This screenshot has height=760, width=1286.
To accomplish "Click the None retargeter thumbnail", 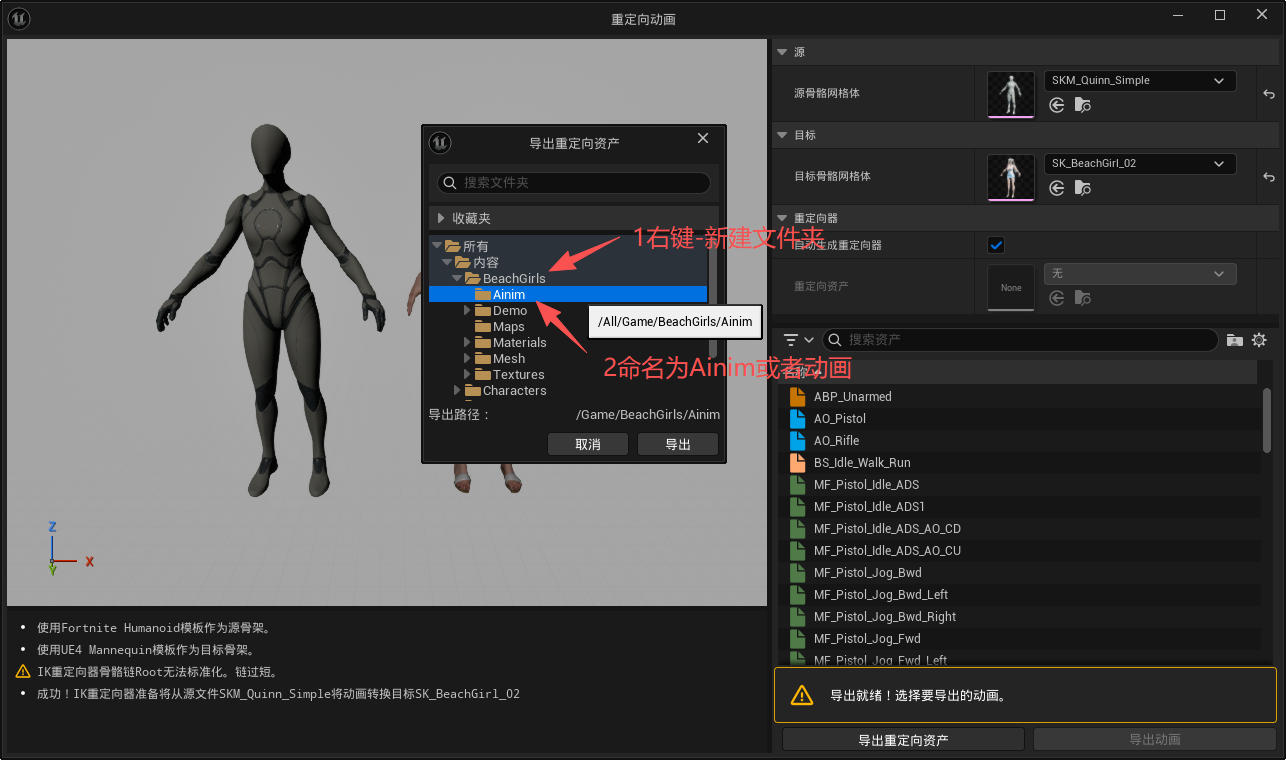I will pyautogui.click(x=1011, y=288).
